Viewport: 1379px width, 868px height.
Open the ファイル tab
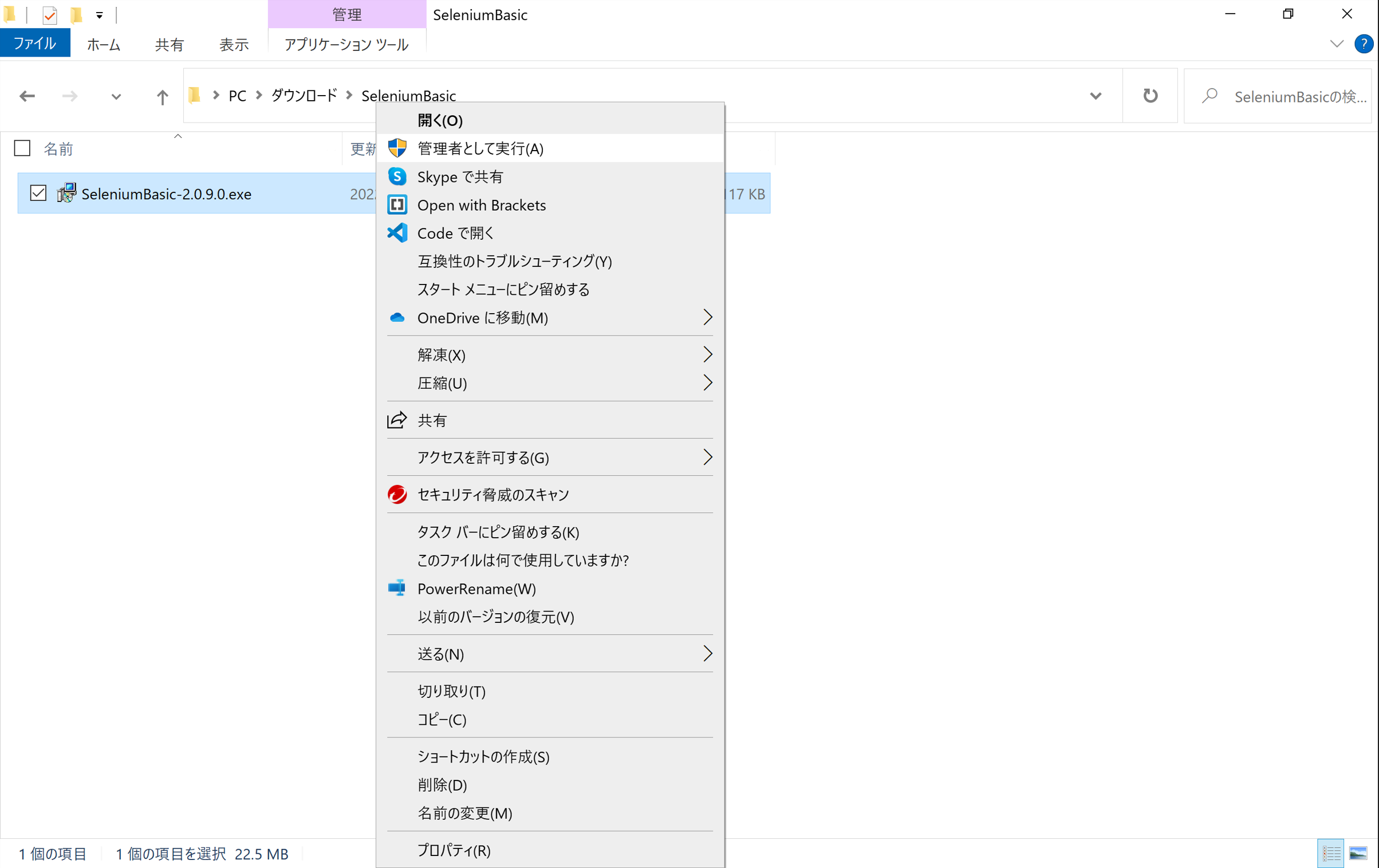pos(35,43)
